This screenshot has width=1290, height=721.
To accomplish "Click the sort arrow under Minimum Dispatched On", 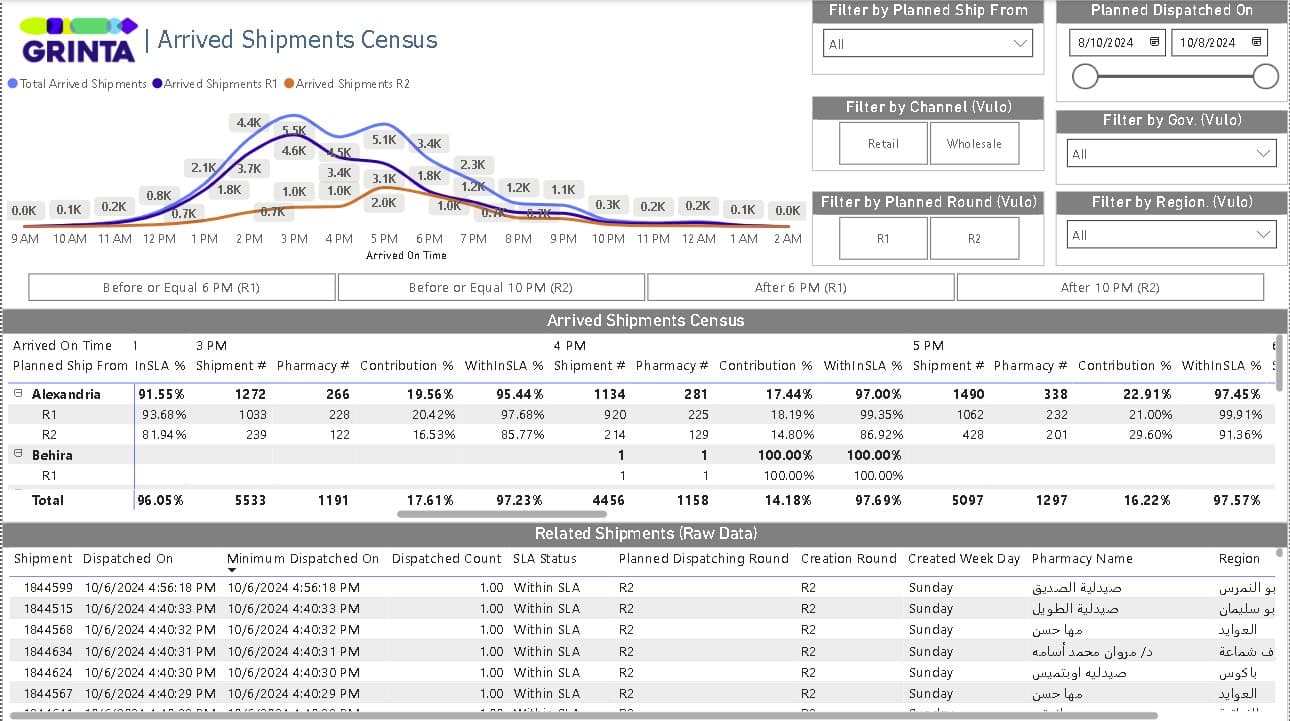I will 231,571.
